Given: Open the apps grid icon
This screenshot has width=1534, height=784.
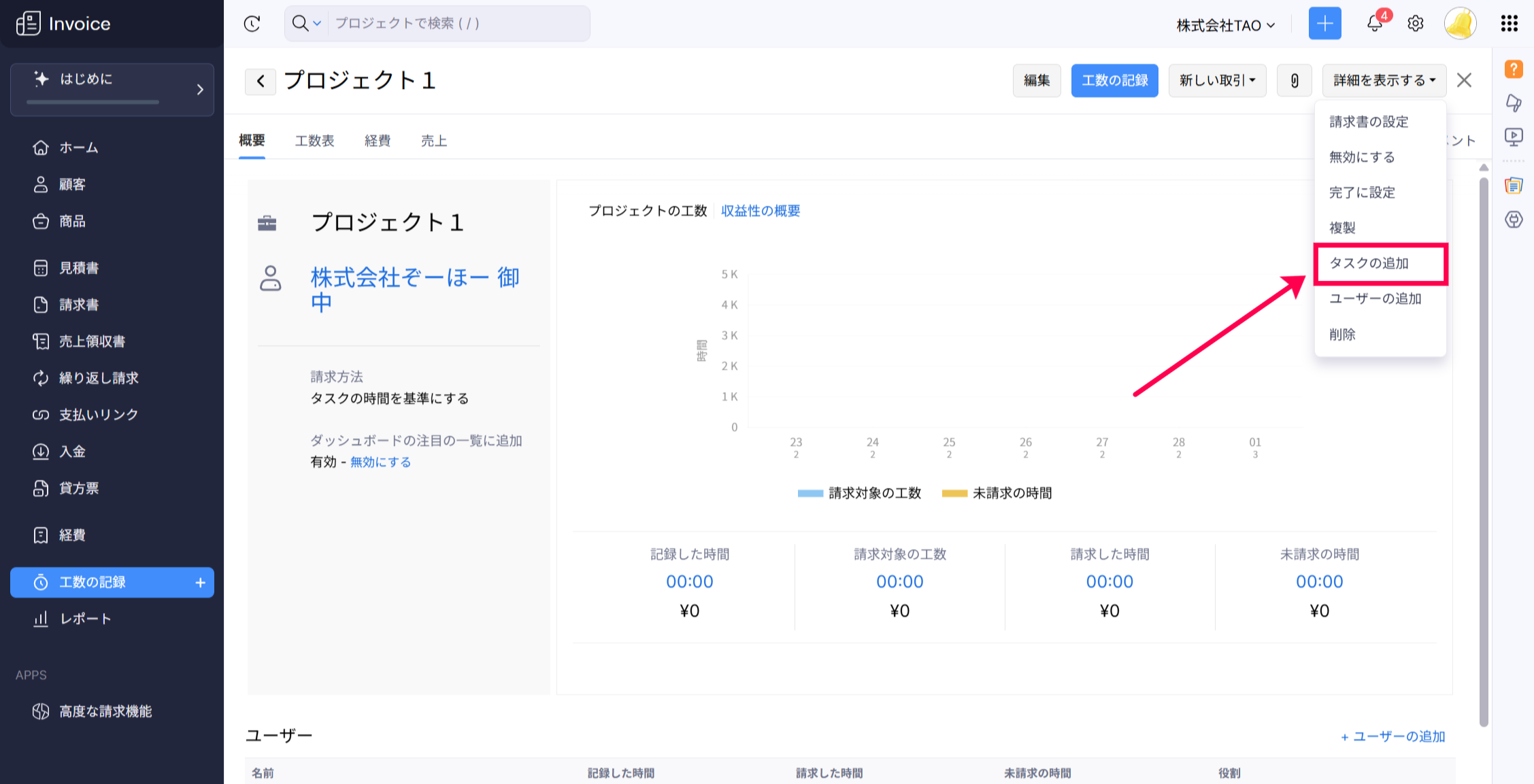Looking at the screenshot, I should pyautogui.click(x=1510, y=24).
